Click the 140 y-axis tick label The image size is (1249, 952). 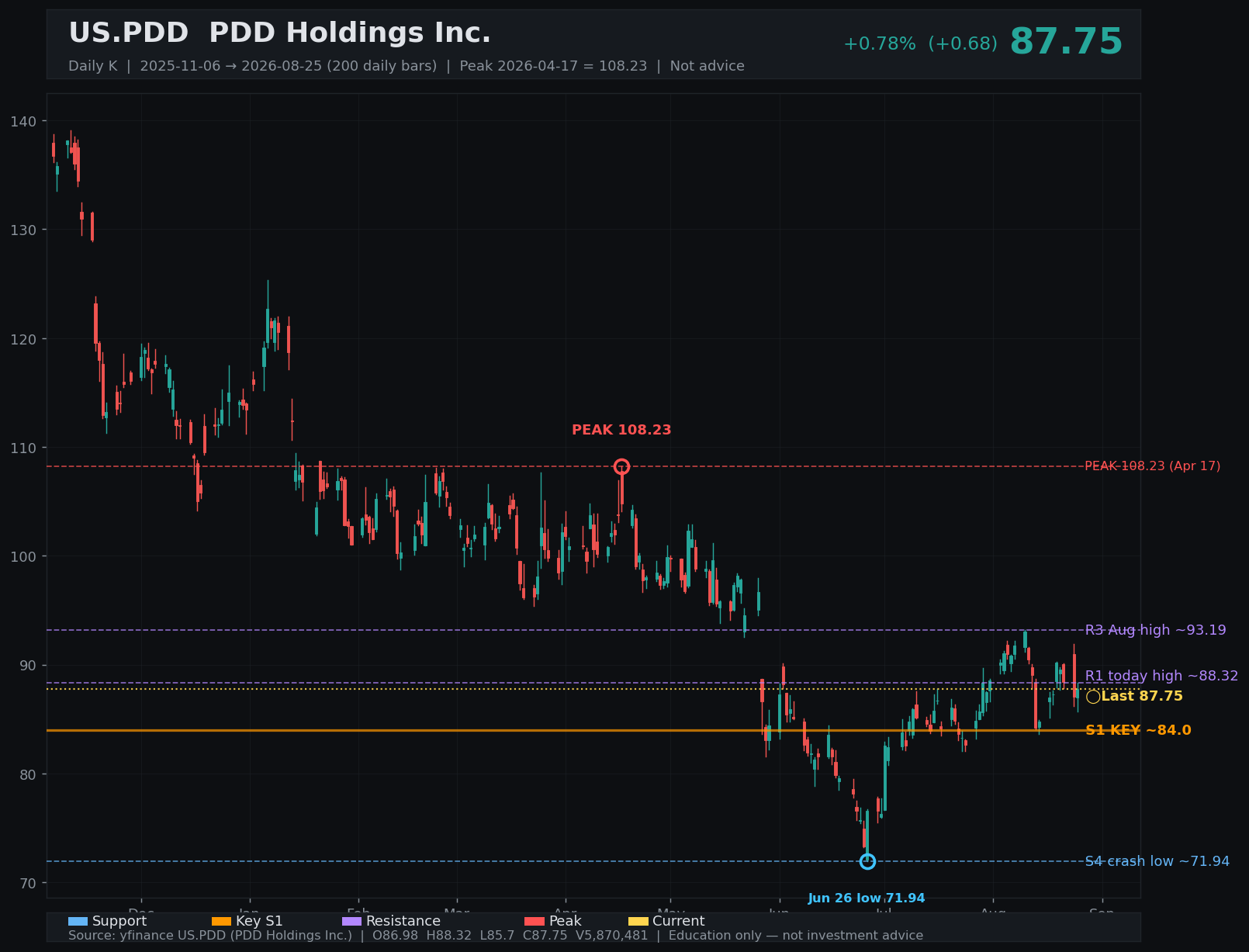(23, 121)
